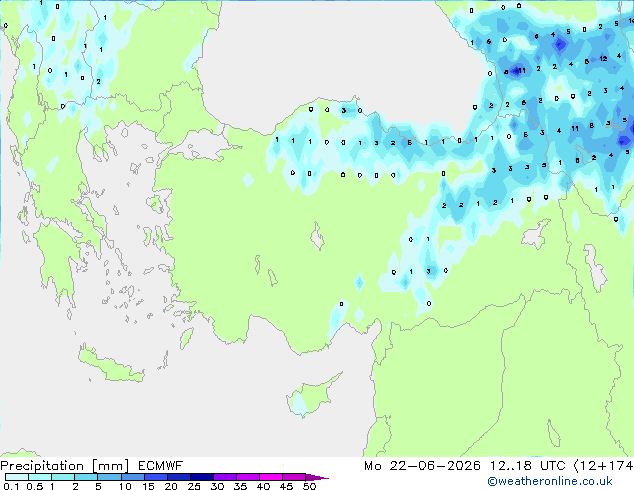Click the '40' legend scale label
Screen dimensions: 634x490
pyautogui.click(x=263, y=486)
